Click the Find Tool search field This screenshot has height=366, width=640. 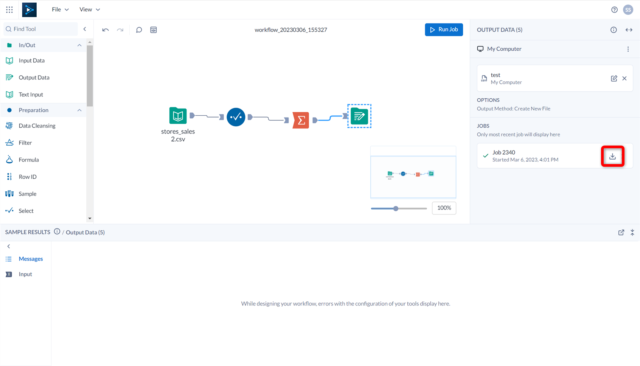[x=41, y=29]
